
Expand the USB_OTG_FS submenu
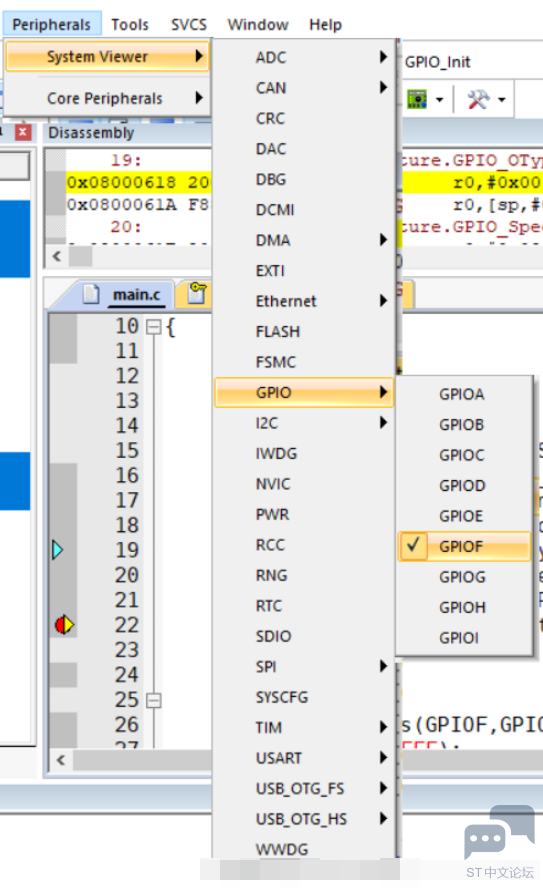point(304,789)
